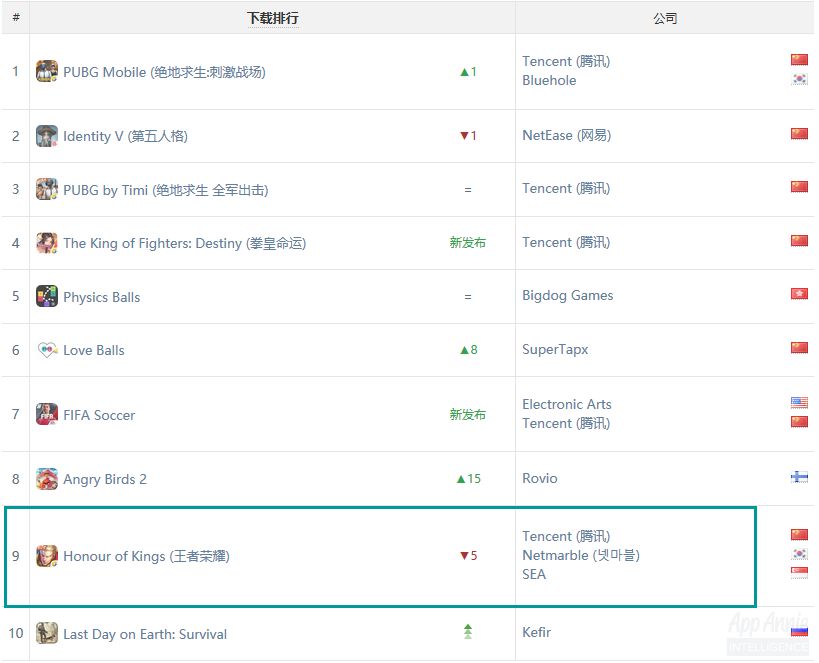Click 新发布 label in FIFA Soccer row

467,415
